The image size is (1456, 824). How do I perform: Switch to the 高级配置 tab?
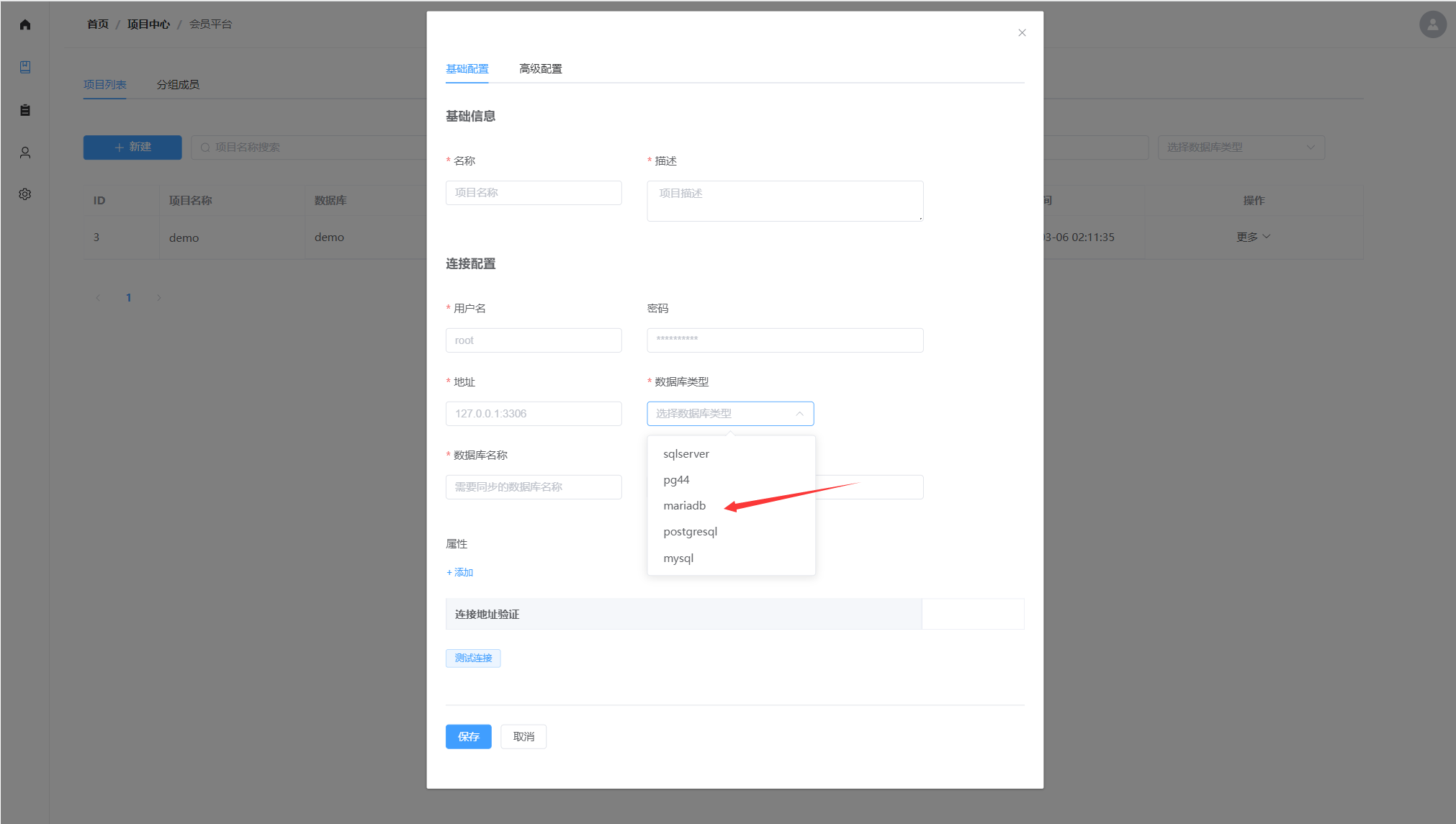[x=540, y=69]
